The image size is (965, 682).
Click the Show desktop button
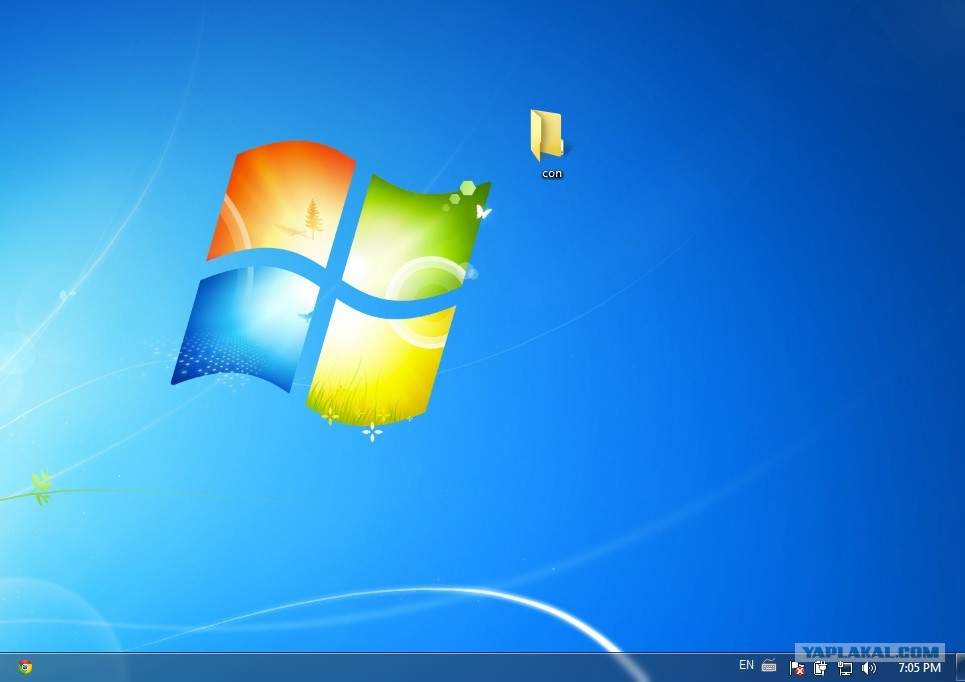tap(960, 667)
